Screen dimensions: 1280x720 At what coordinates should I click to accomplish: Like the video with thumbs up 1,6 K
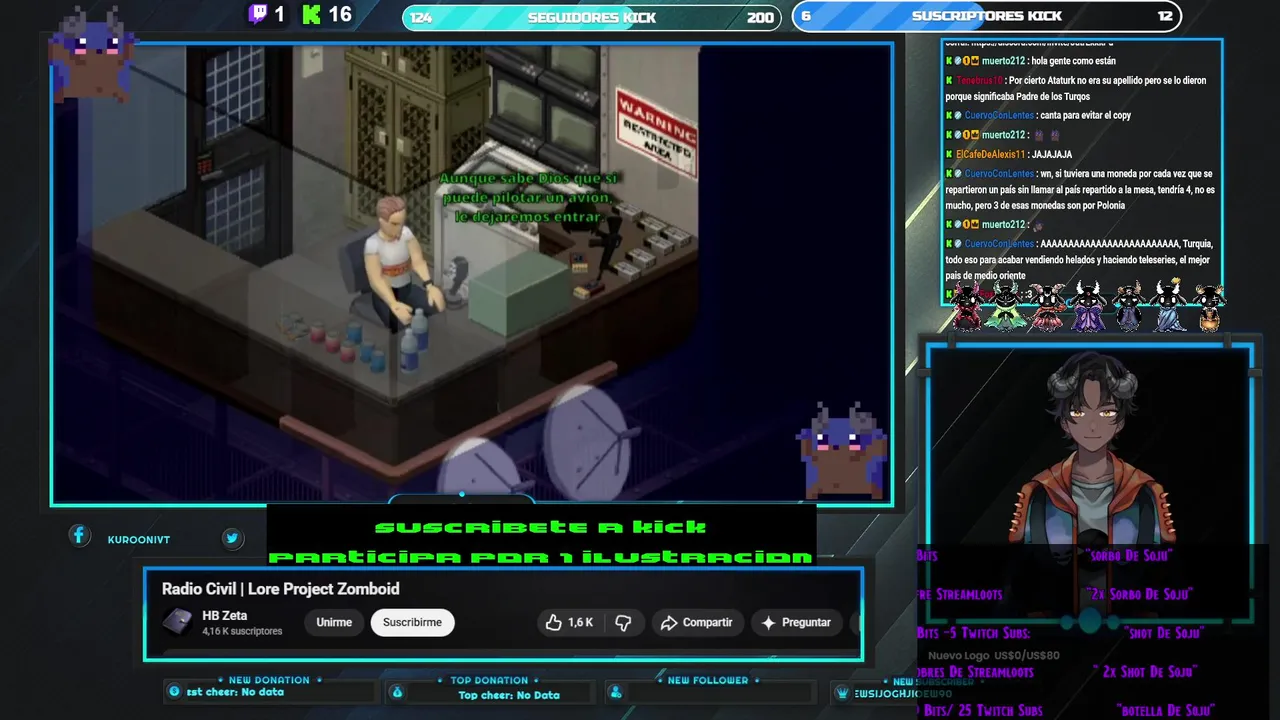pos(569,622)
